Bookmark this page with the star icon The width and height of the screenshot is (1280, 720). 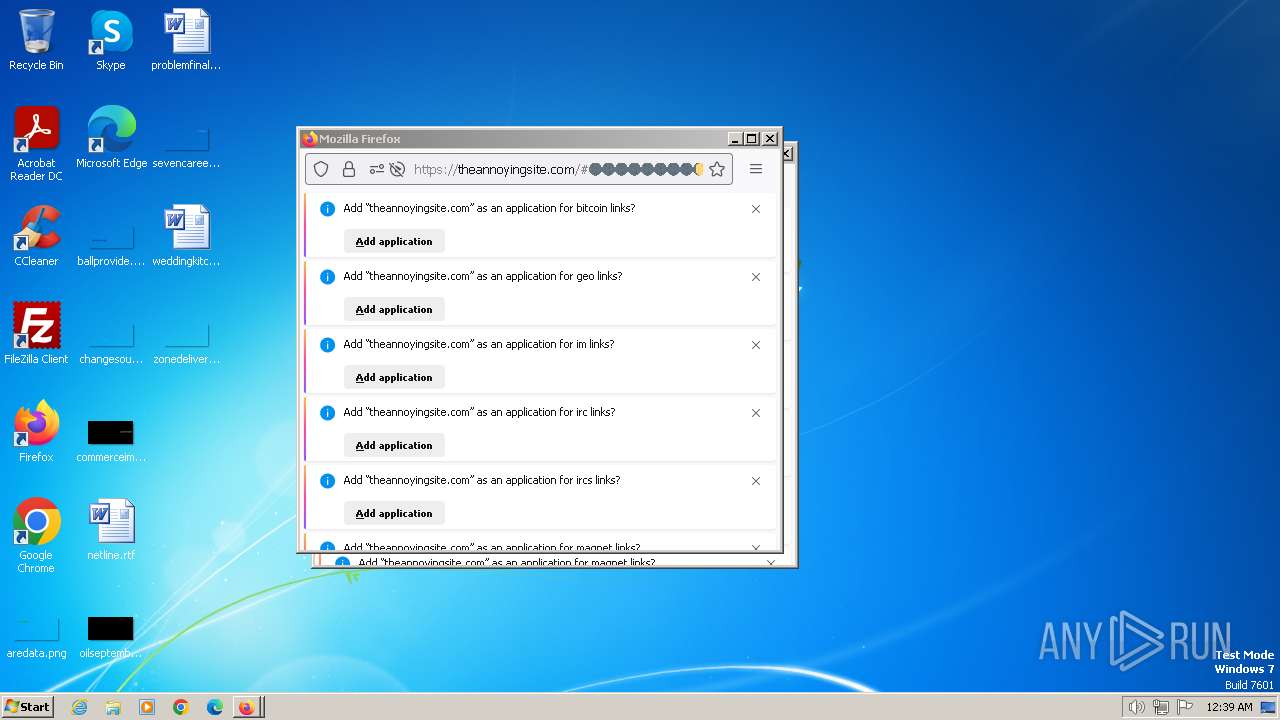click(x=717, y=170)
